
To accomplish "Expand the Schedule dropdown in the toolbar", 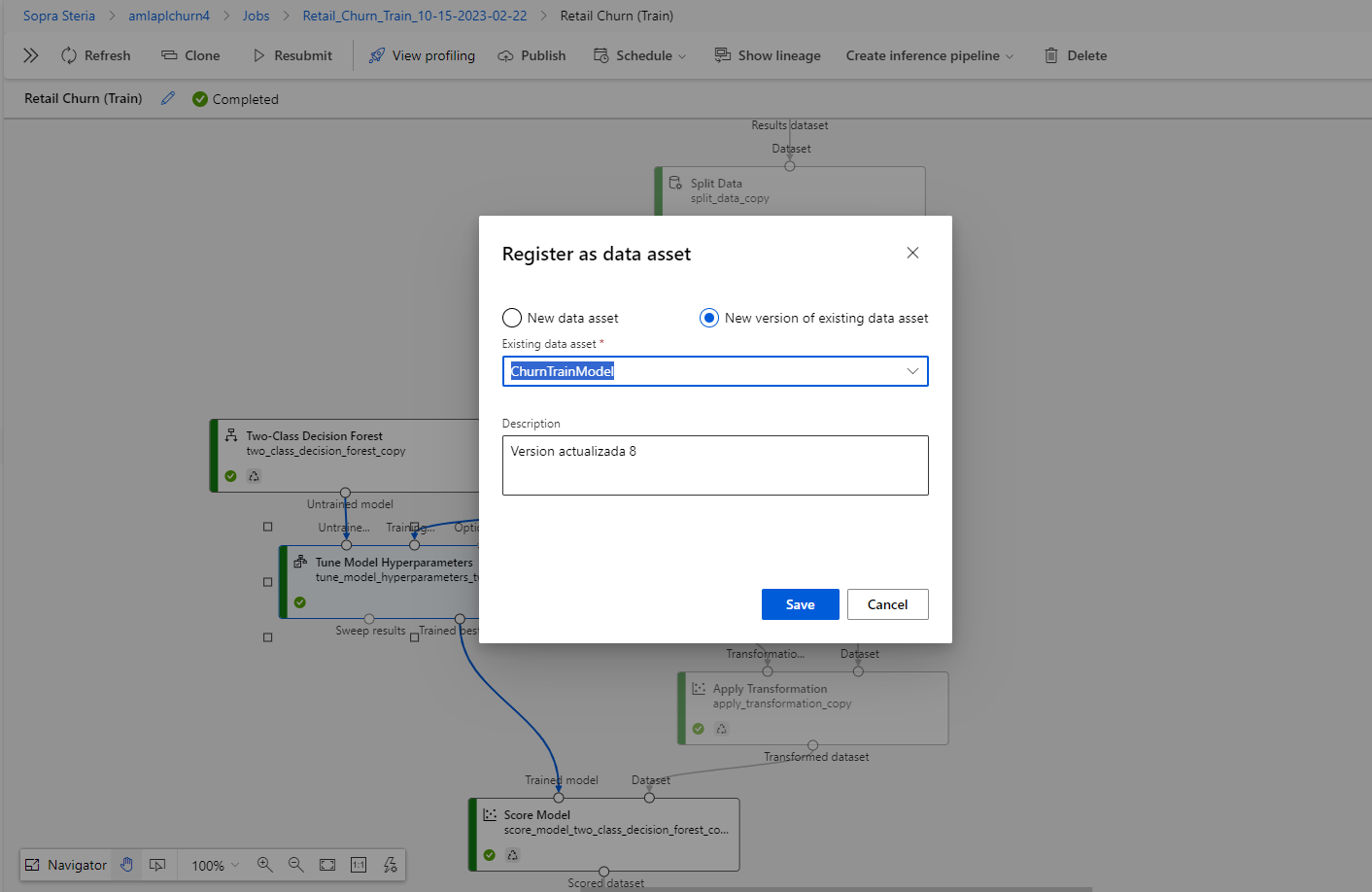I will pyautogui.click(x=639, y=55).
